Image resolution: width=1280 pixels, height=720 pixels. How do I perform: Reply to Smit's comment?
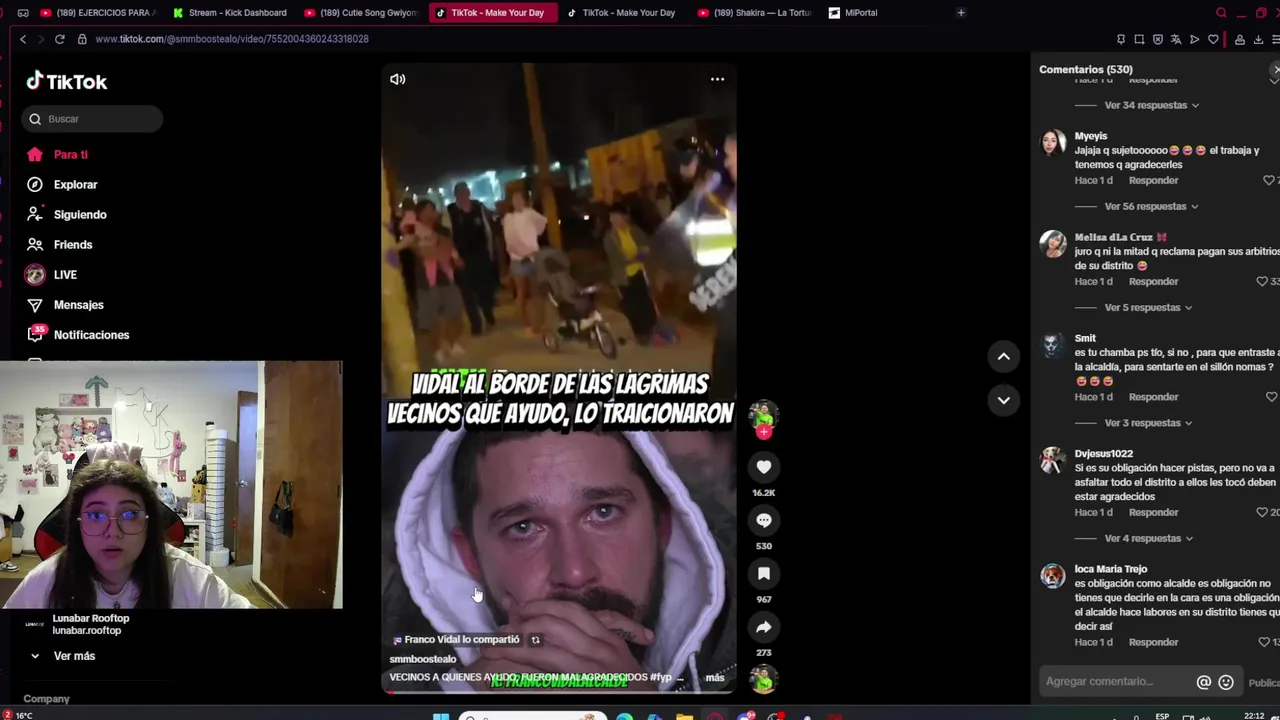[x=1153, y=397]
